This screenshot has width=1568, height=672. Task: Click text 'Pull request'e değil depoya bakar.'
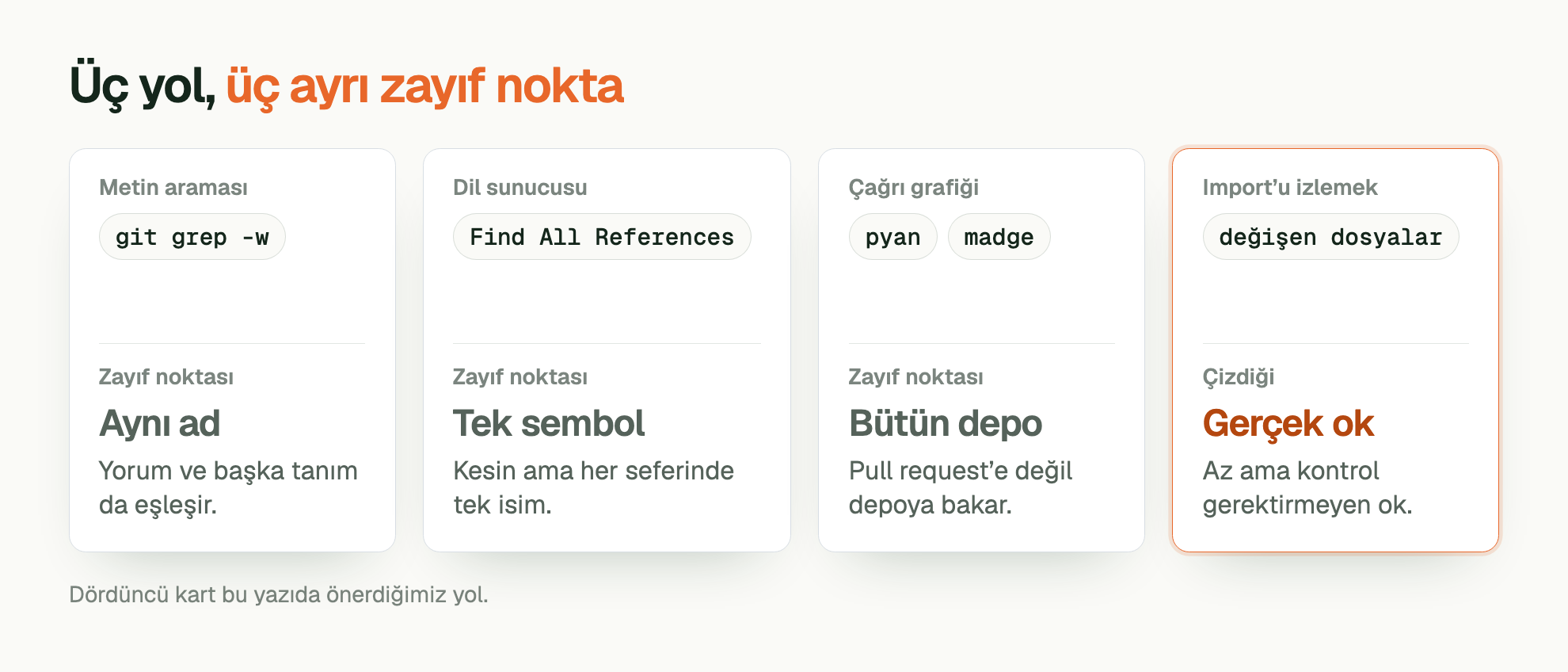coord(961,487)
